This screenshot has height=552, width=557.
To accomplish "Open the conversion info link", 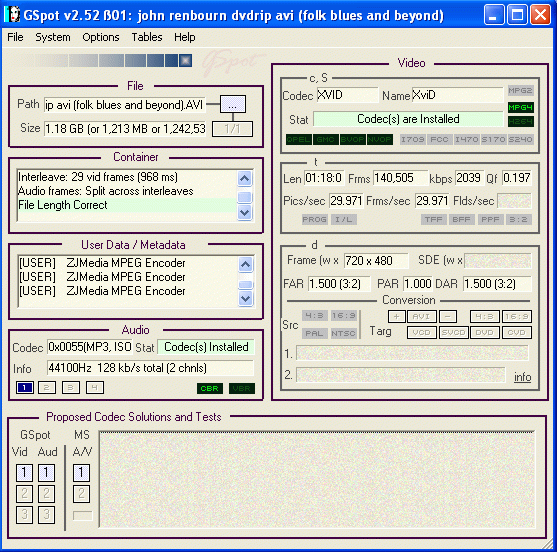I will point(523,377).
